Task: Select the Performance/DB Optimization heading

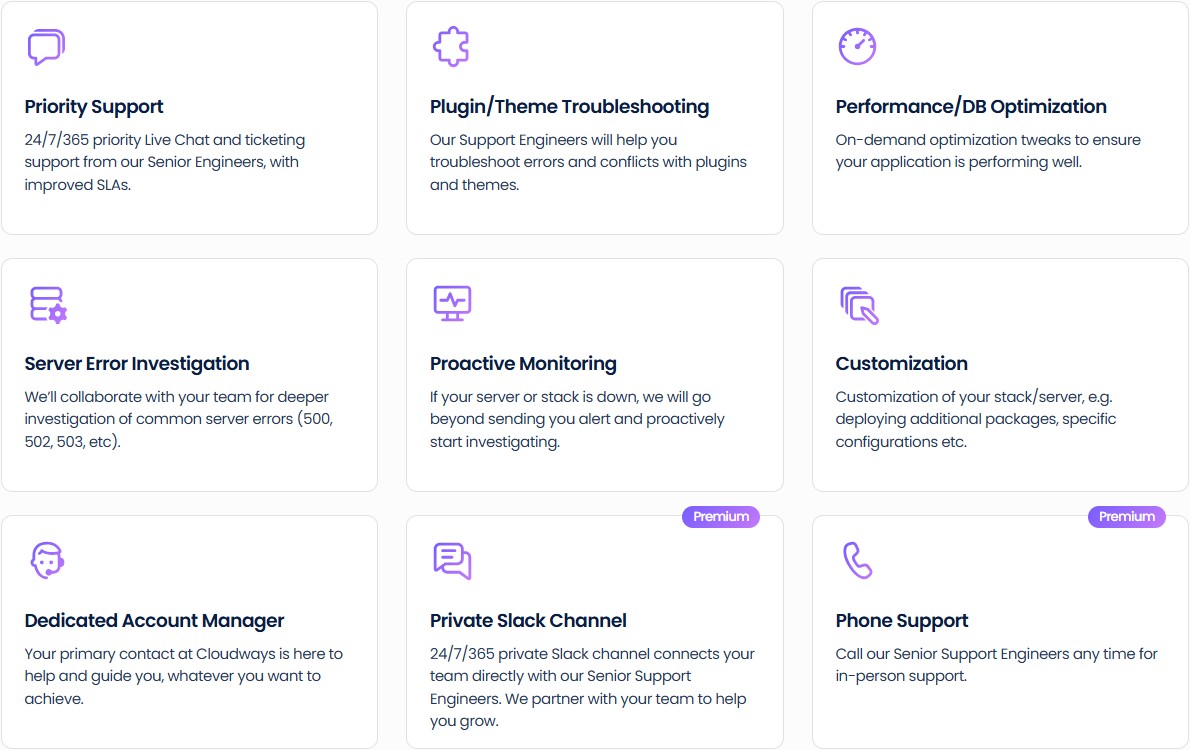Action: pyautogui.click(x=971, y=106)
